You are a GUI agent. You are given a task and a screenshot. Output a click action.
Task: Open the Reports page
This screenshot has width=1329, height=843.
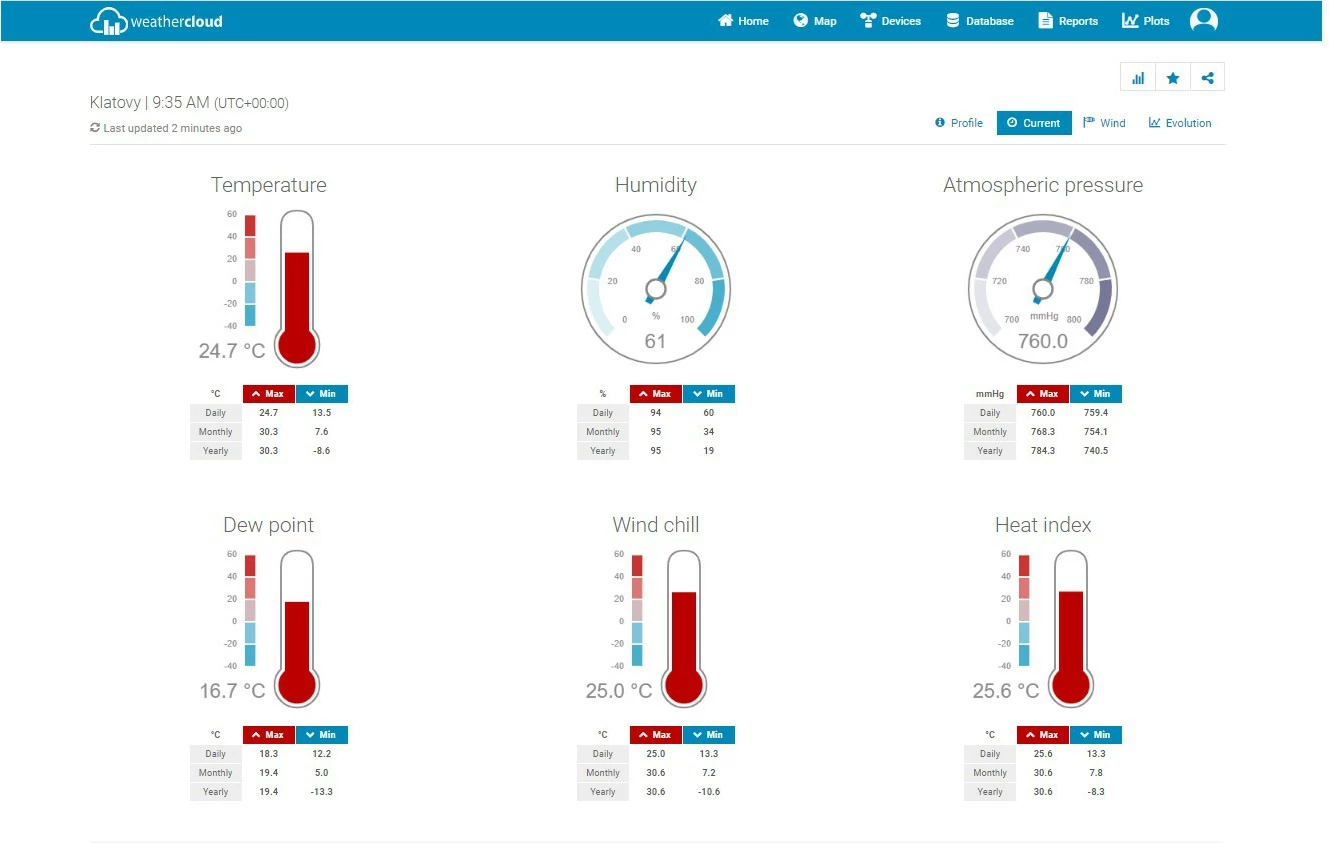tap(1068, 21)
